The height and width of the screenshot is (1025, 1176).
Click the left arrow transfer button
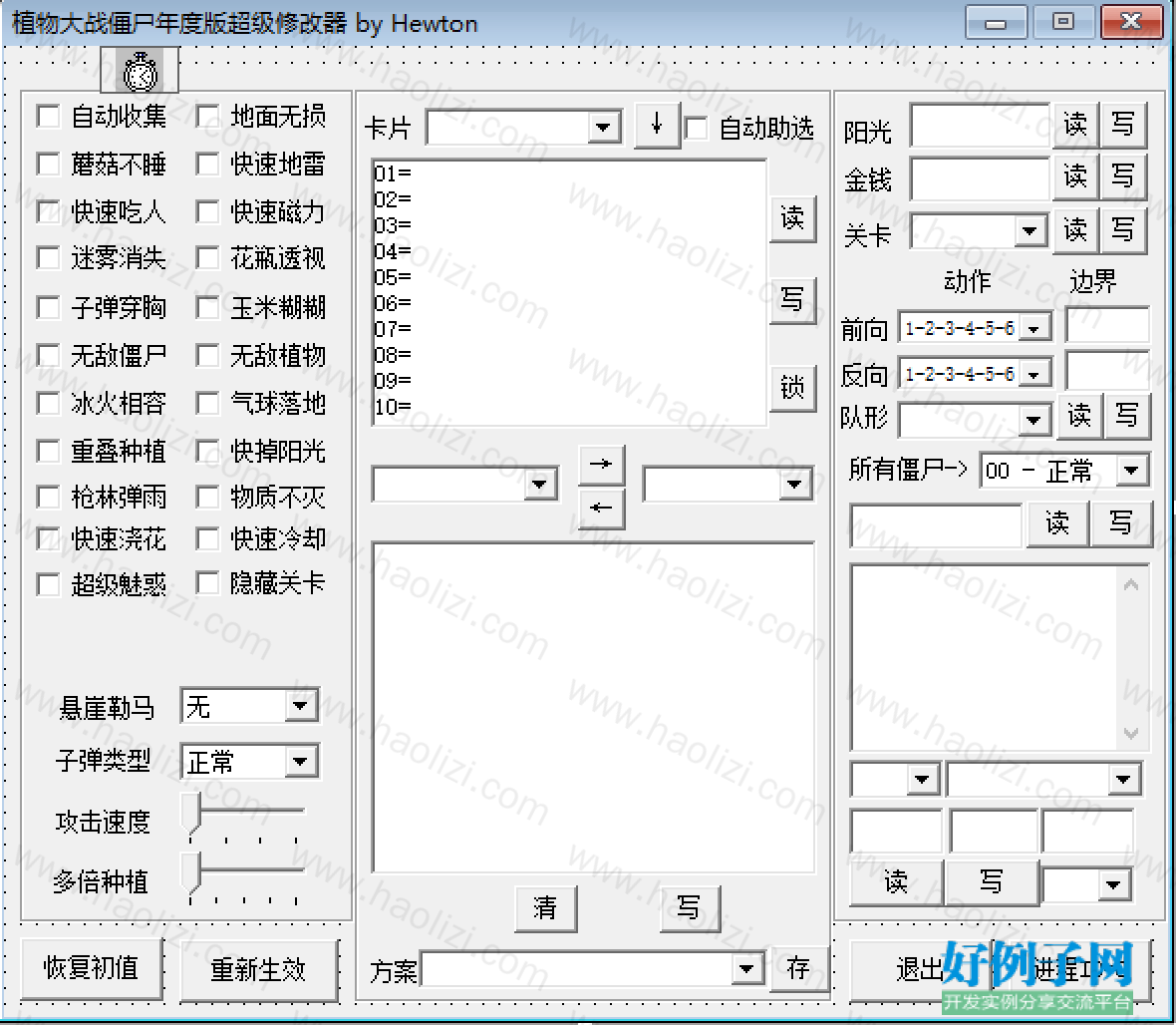[602, 508]
